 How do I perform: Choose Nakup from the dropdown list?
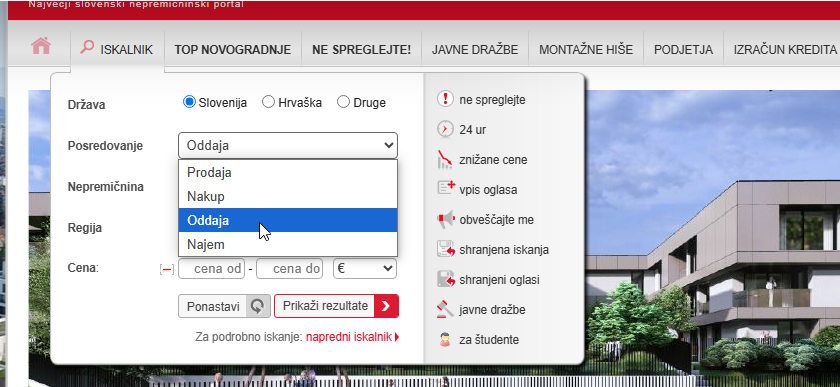288,196
